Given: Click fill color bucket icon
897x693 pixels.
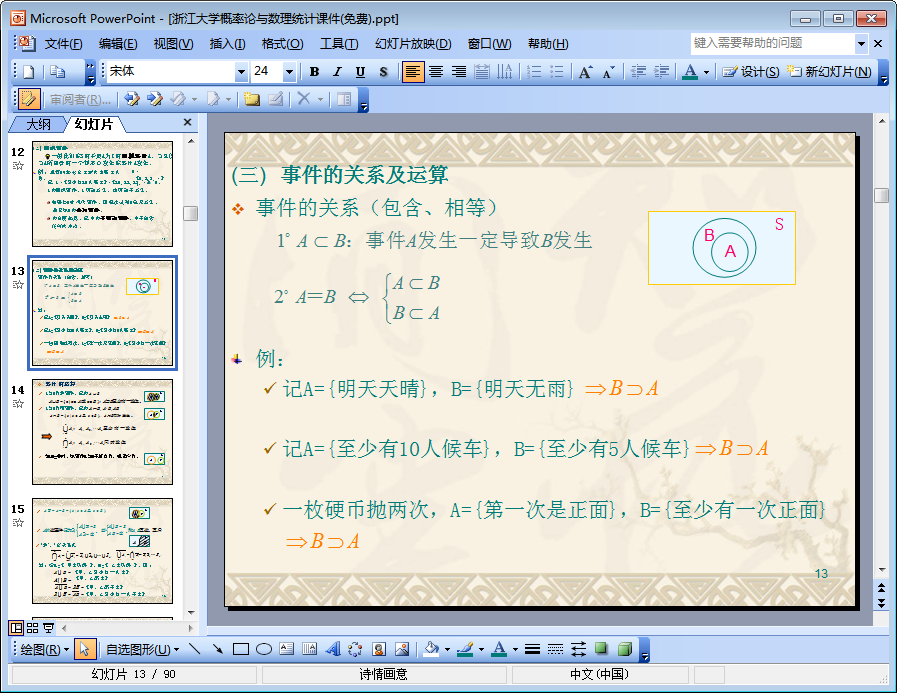Looking at the screenshot, I should tap(432, 649).
